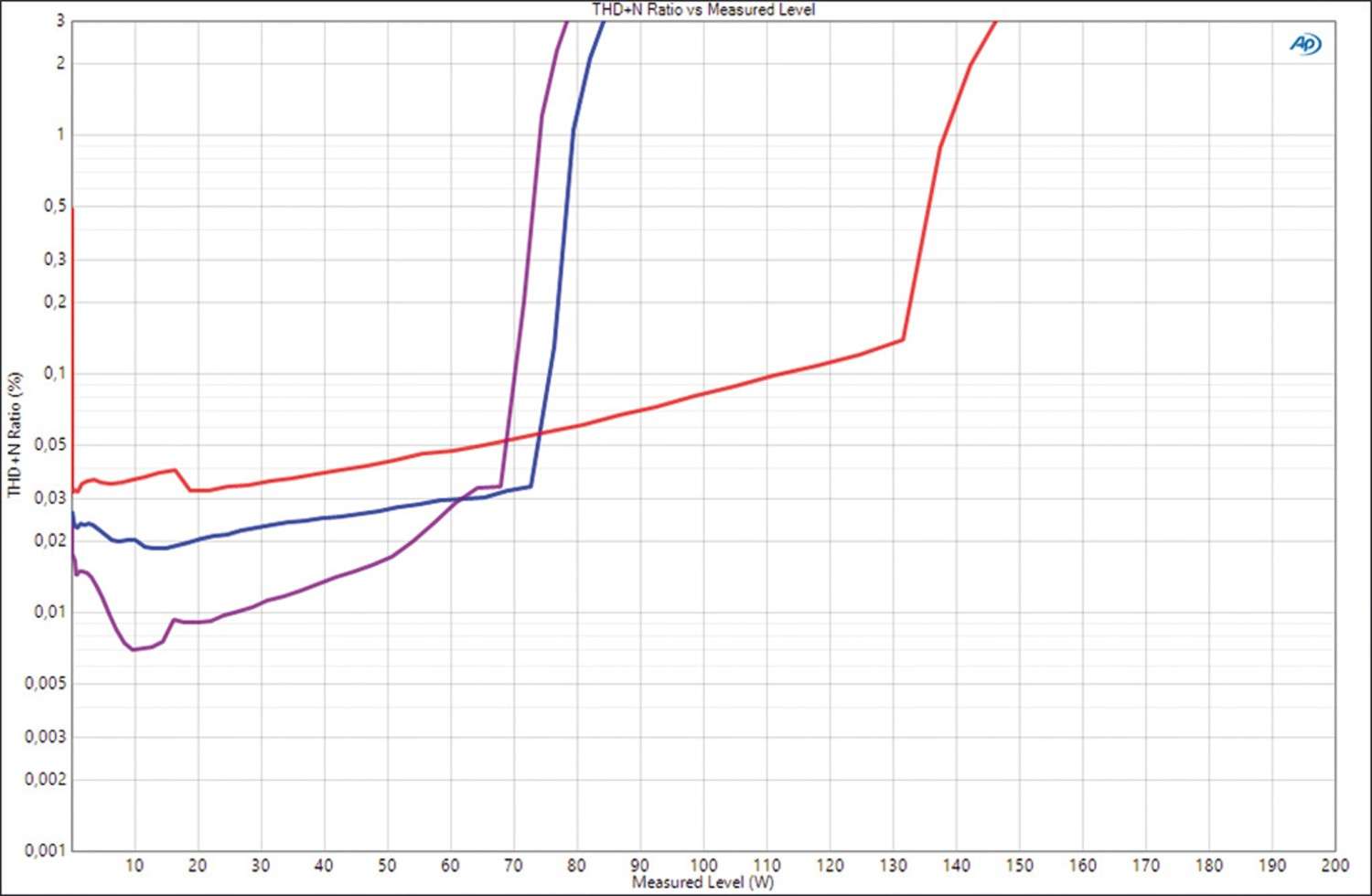Click the x-axis value 160
1372x896 pixels.
tap(1082, 865)
